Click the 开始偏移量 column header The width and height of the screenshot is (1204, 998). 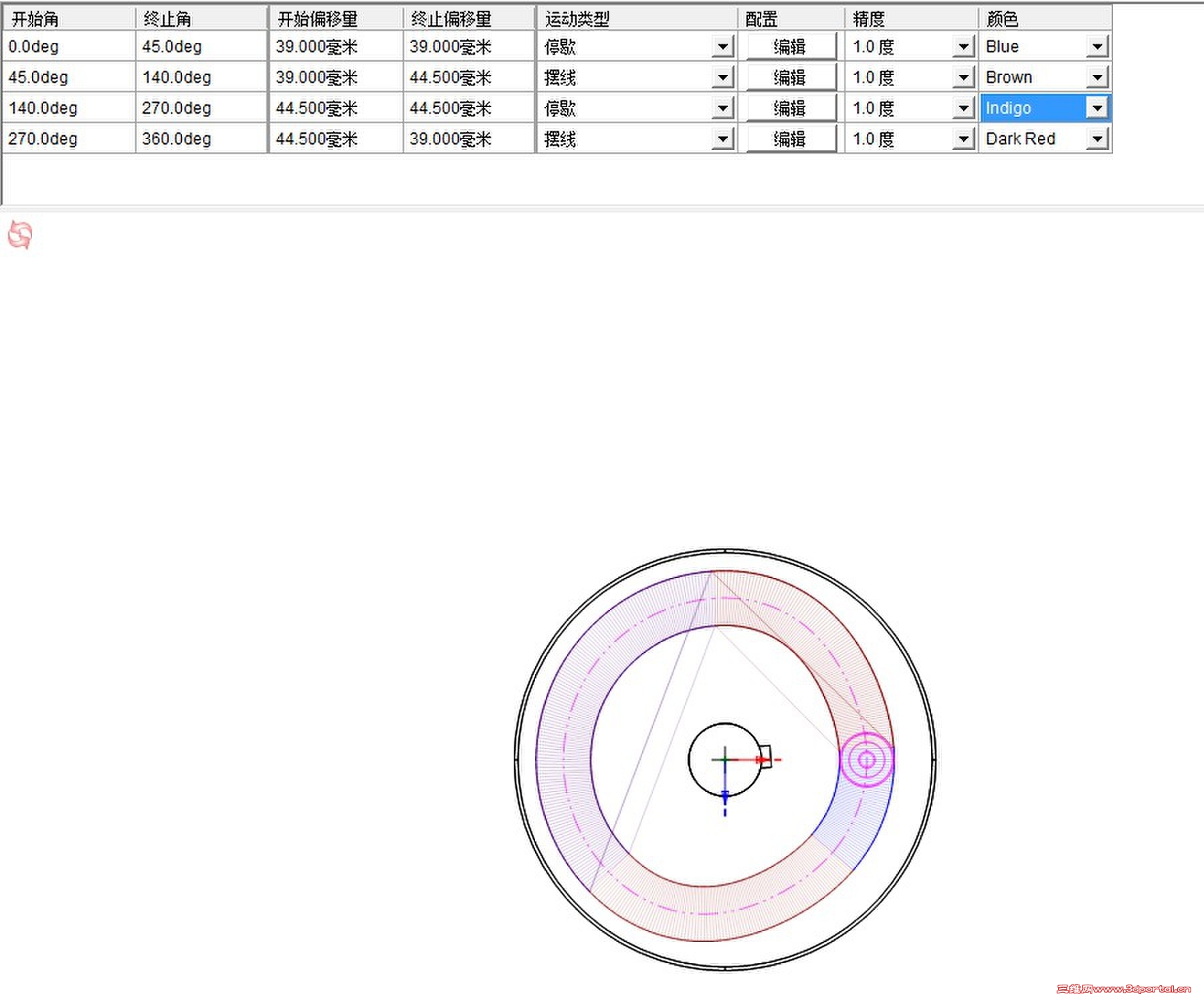click(x=336, y=19)
